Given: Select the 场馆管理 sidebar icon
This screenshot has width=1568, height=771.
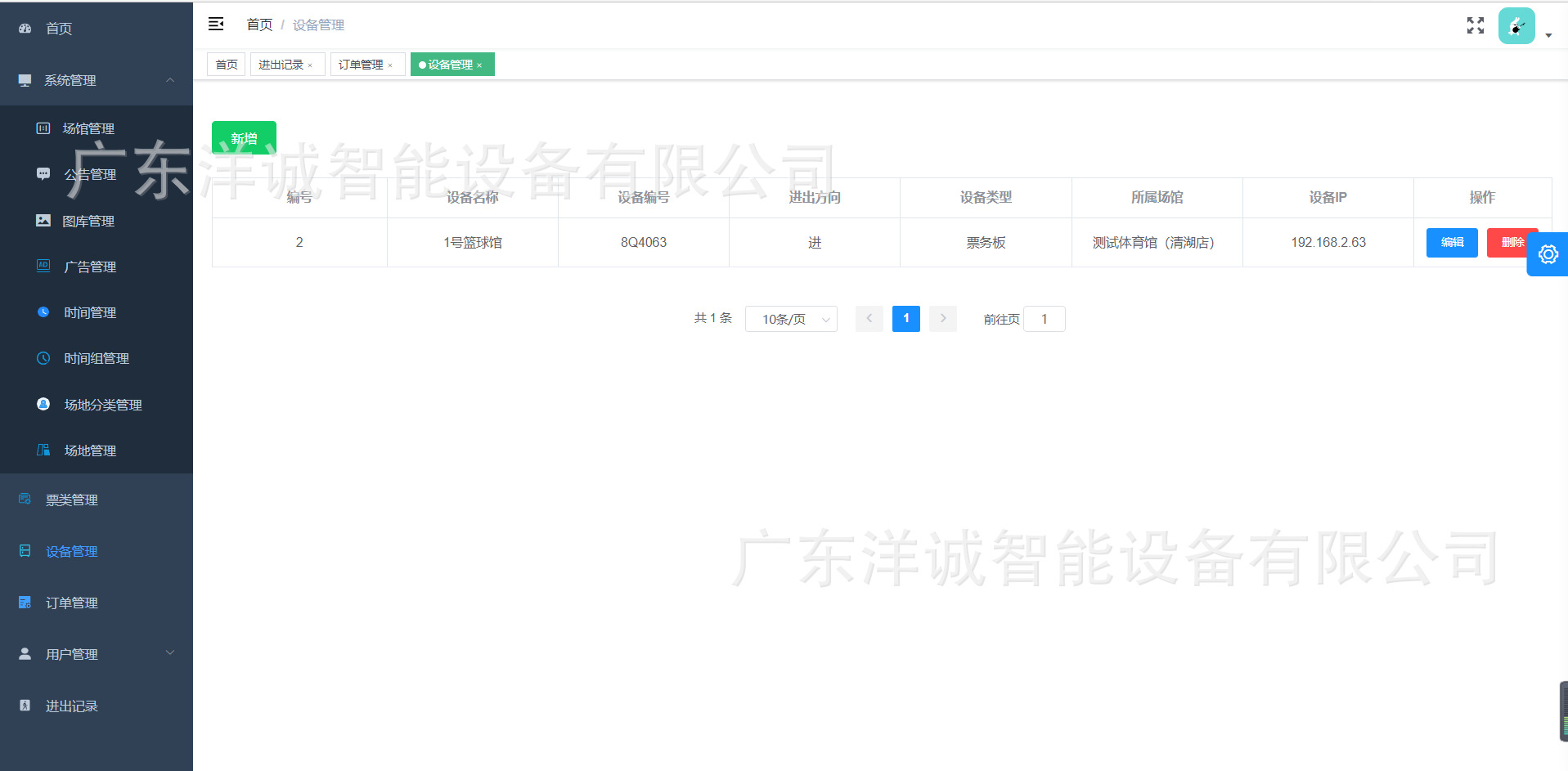Looking at the screenshot, I should [x=43, y=128].
